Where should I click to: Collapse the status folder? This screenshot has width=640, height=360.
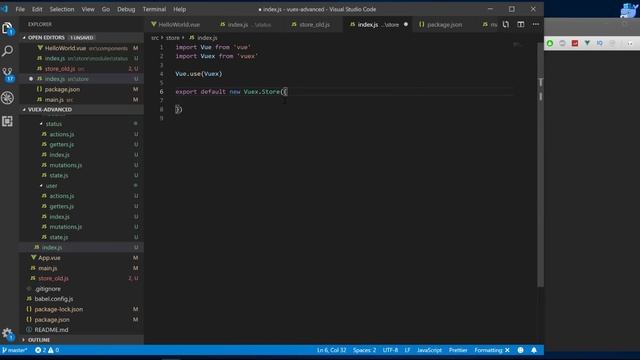(53, 124)
